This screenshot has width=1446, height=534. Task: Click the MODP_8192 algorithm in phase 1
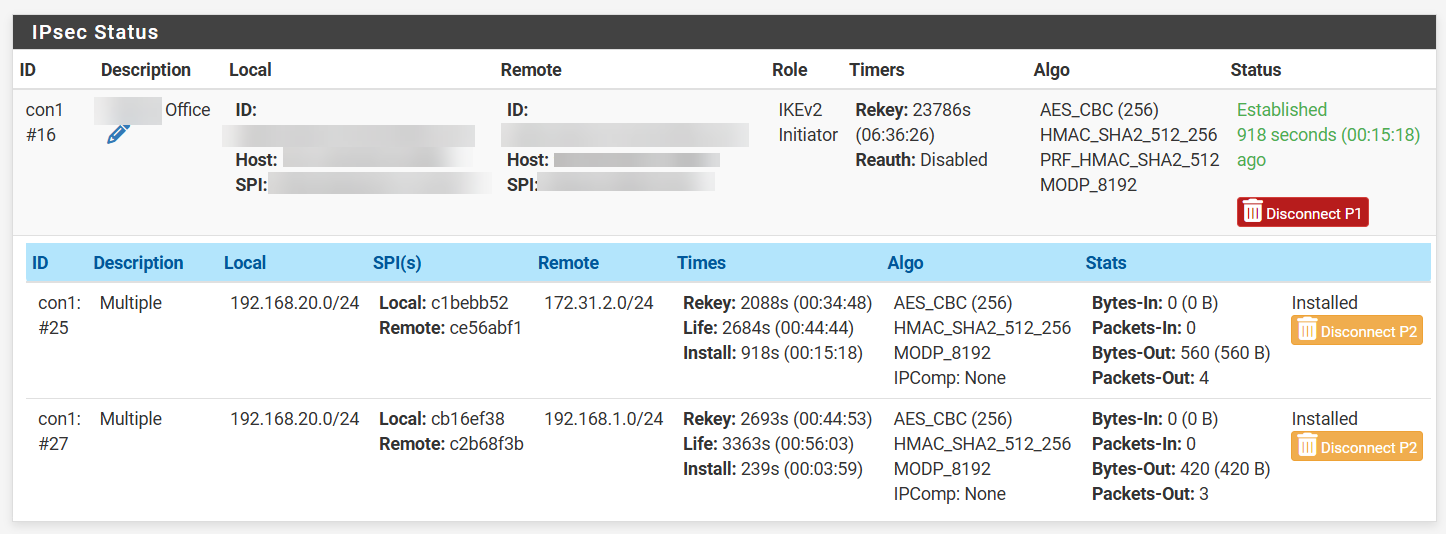(1088, 185)
